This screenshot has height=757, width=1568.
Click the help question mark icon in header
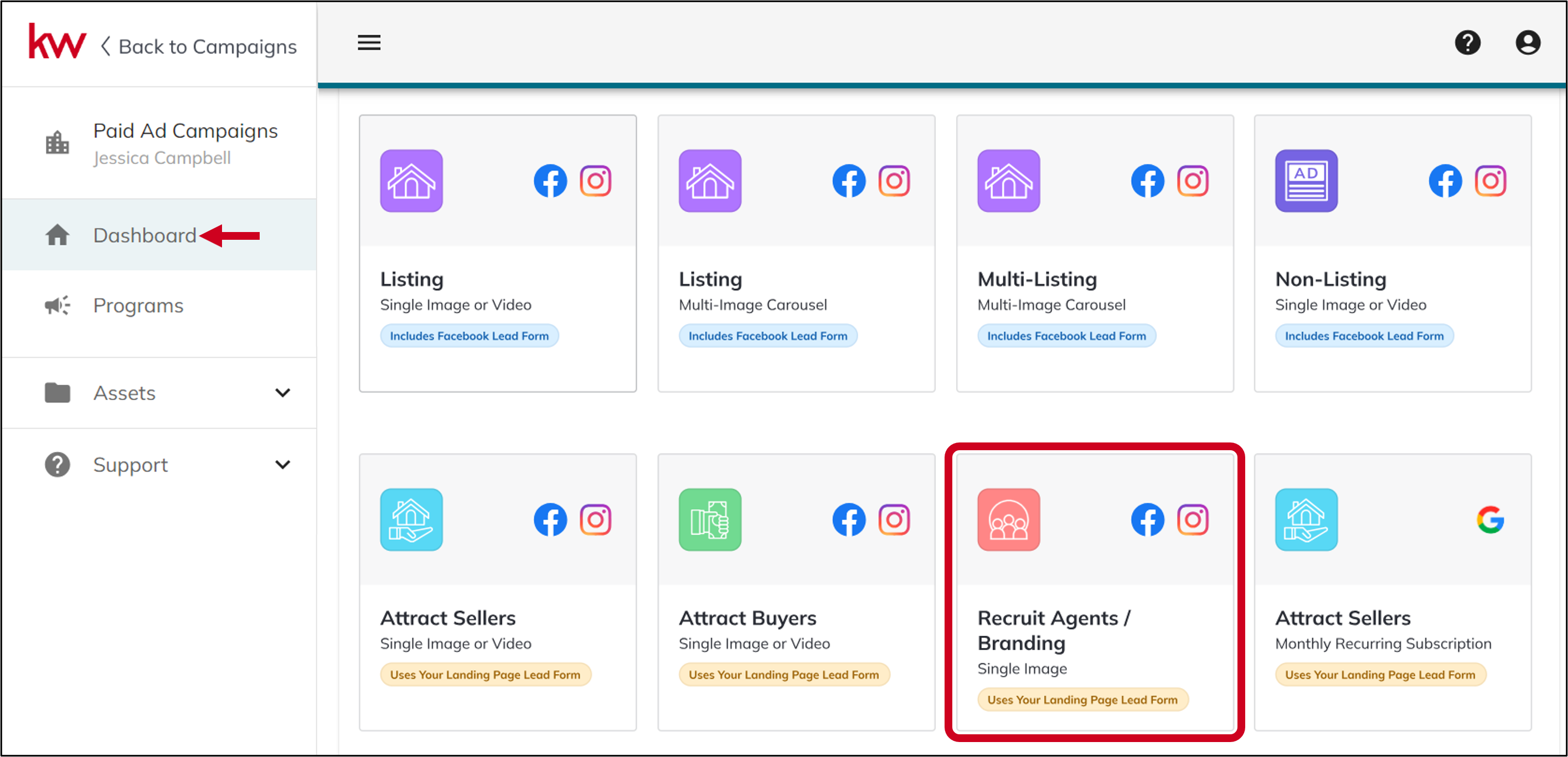(x=1468, y=43)
